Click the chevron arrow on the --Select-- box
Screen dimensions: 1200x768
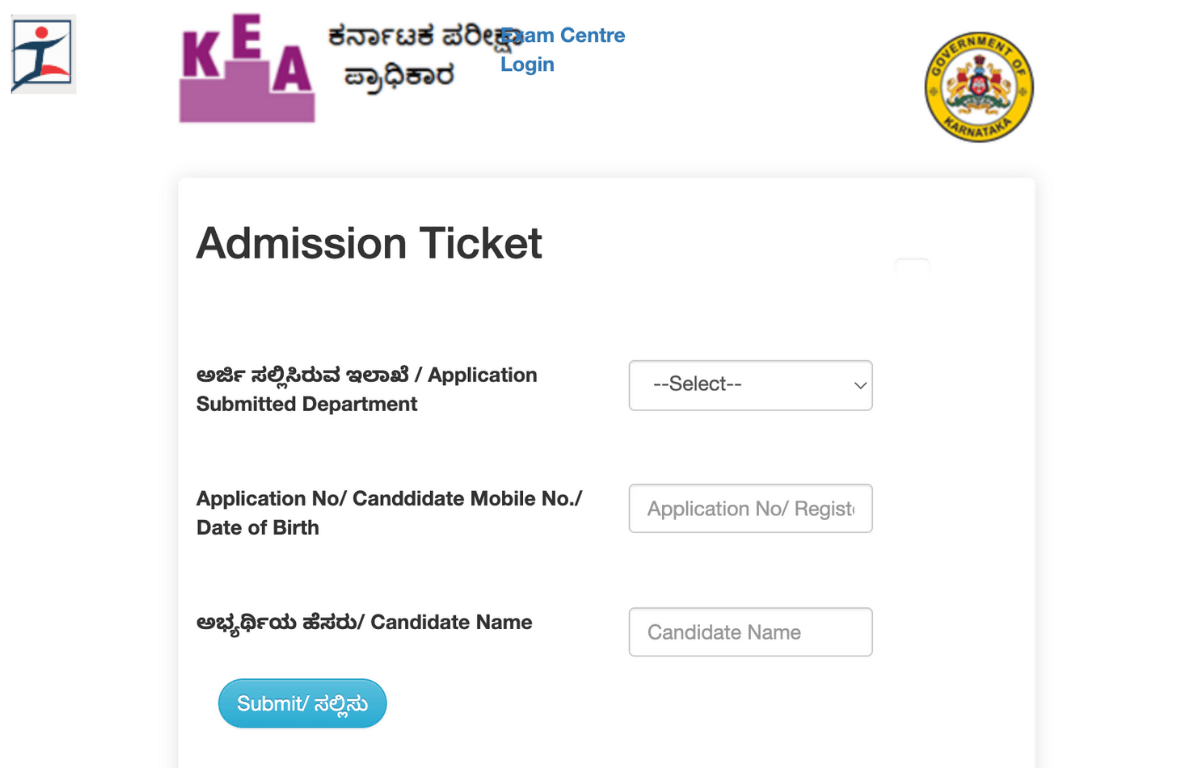(859, 386)
